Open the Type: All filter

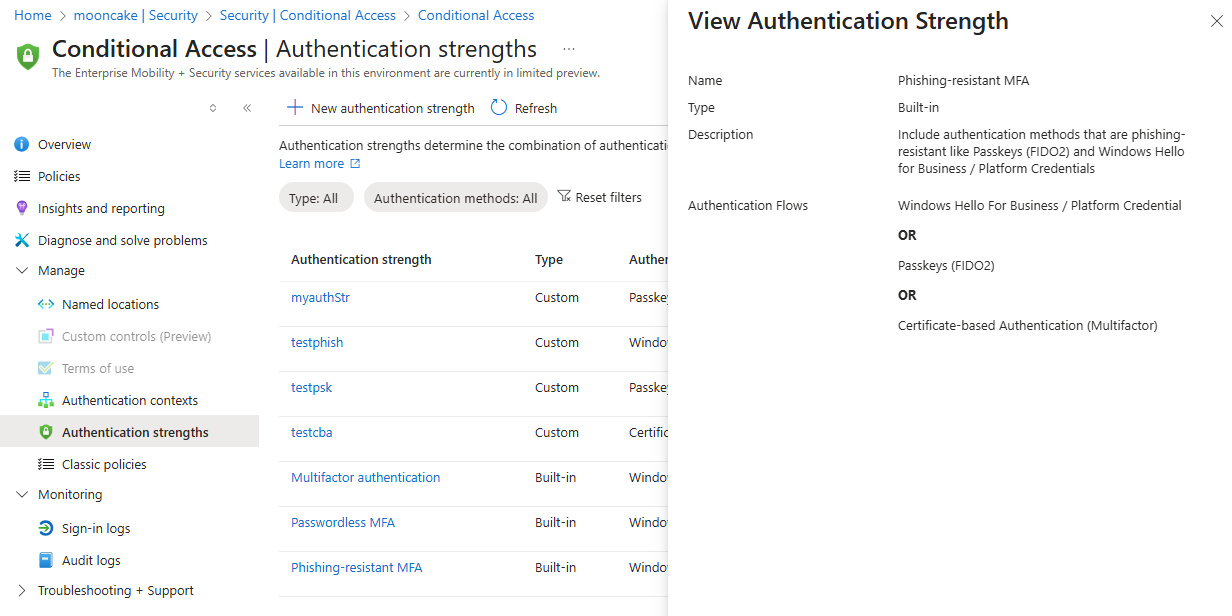[313, 198]
